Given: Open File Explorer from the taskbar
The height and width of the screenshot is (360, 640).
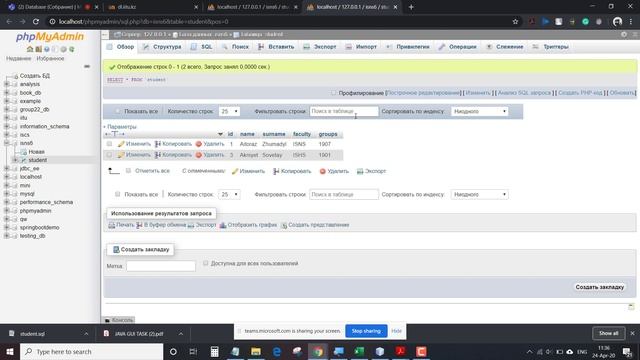Looking at the screenshot, I should pyautogui.click(x=256, y=351).
